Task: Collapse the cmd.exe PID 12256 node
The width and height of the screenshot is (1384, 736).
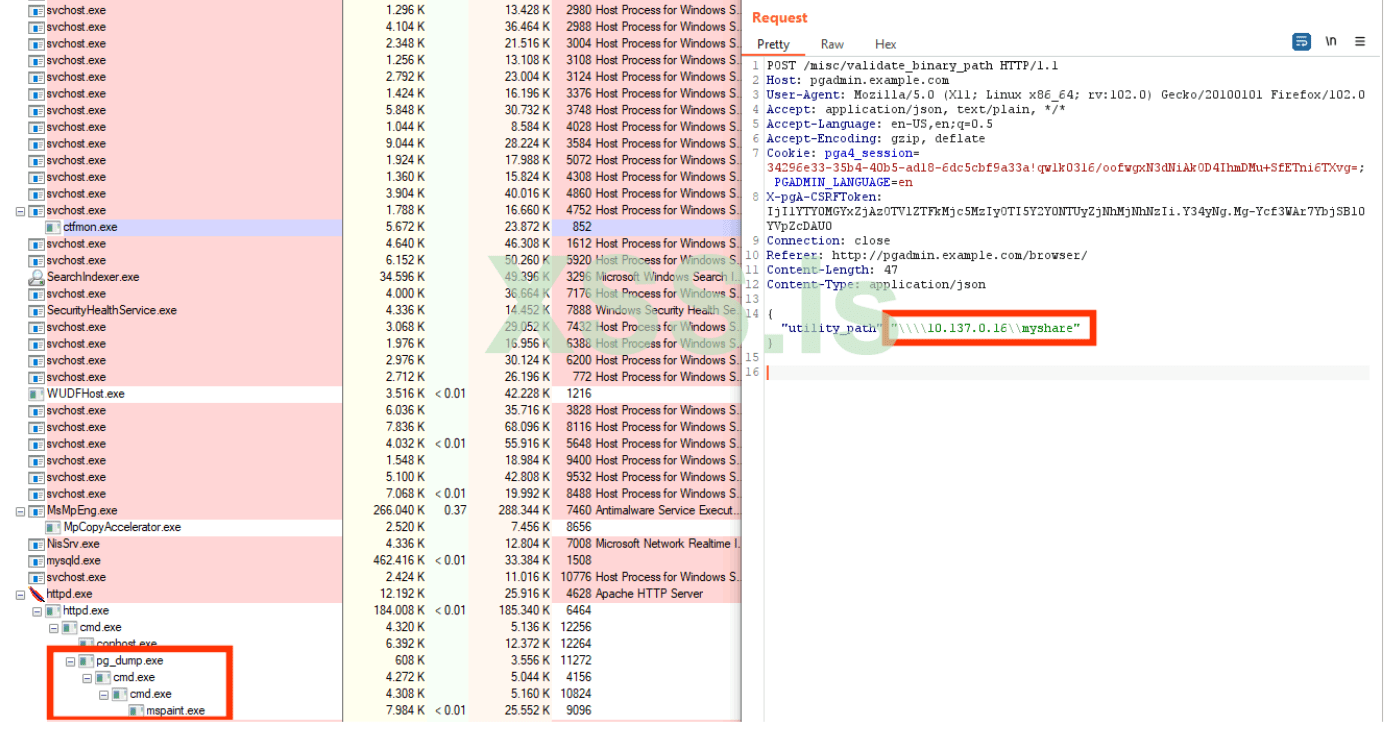Action: (54, 628)
